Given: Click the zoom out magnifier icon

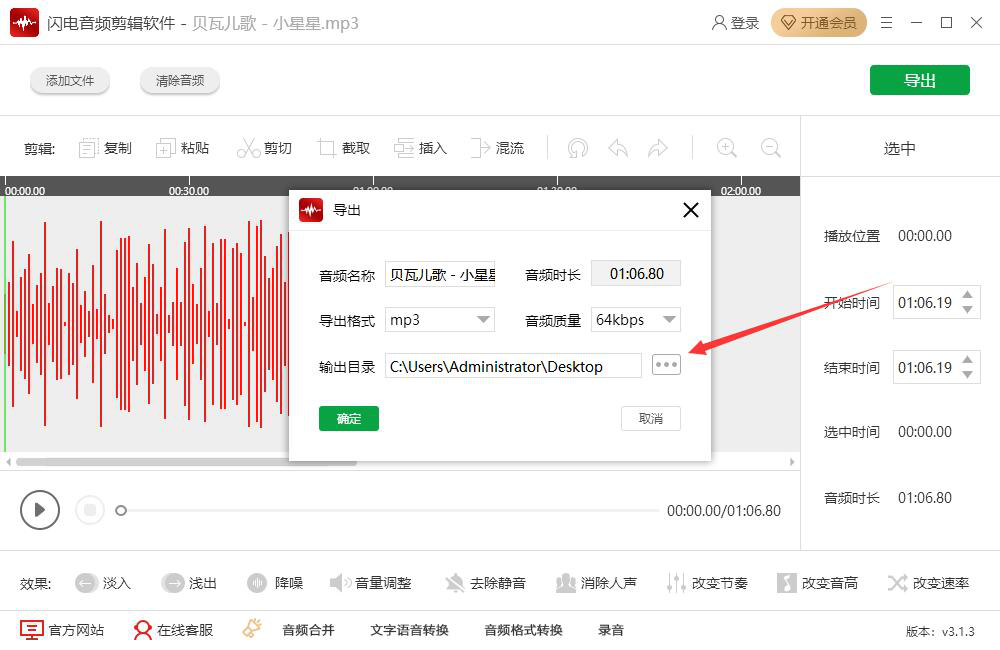Looking at the screenshot, I should click(x=770, y=148).
